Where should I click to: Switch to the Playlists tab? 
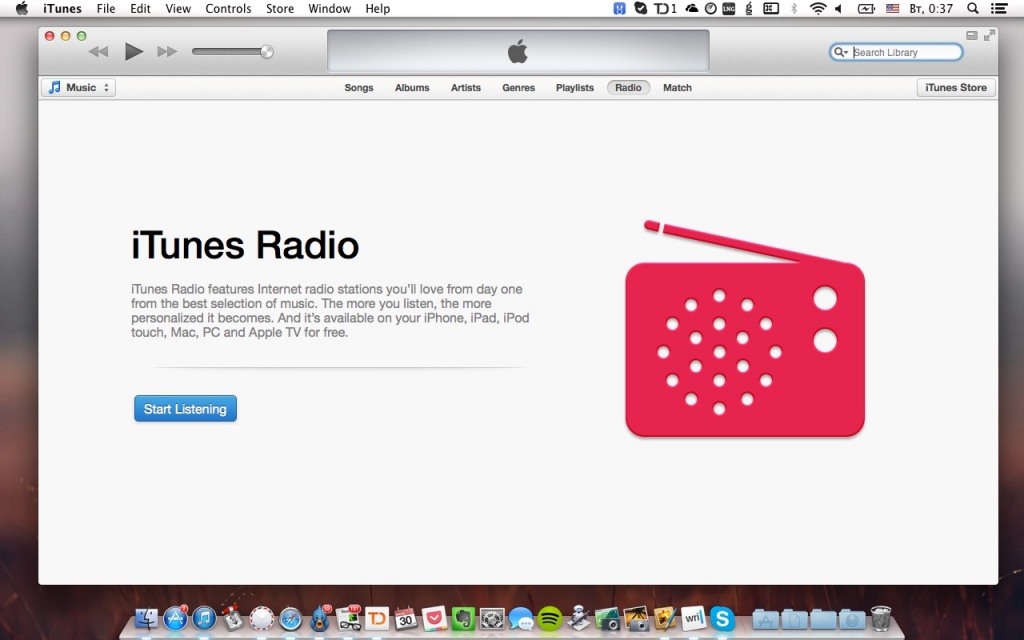575,88
